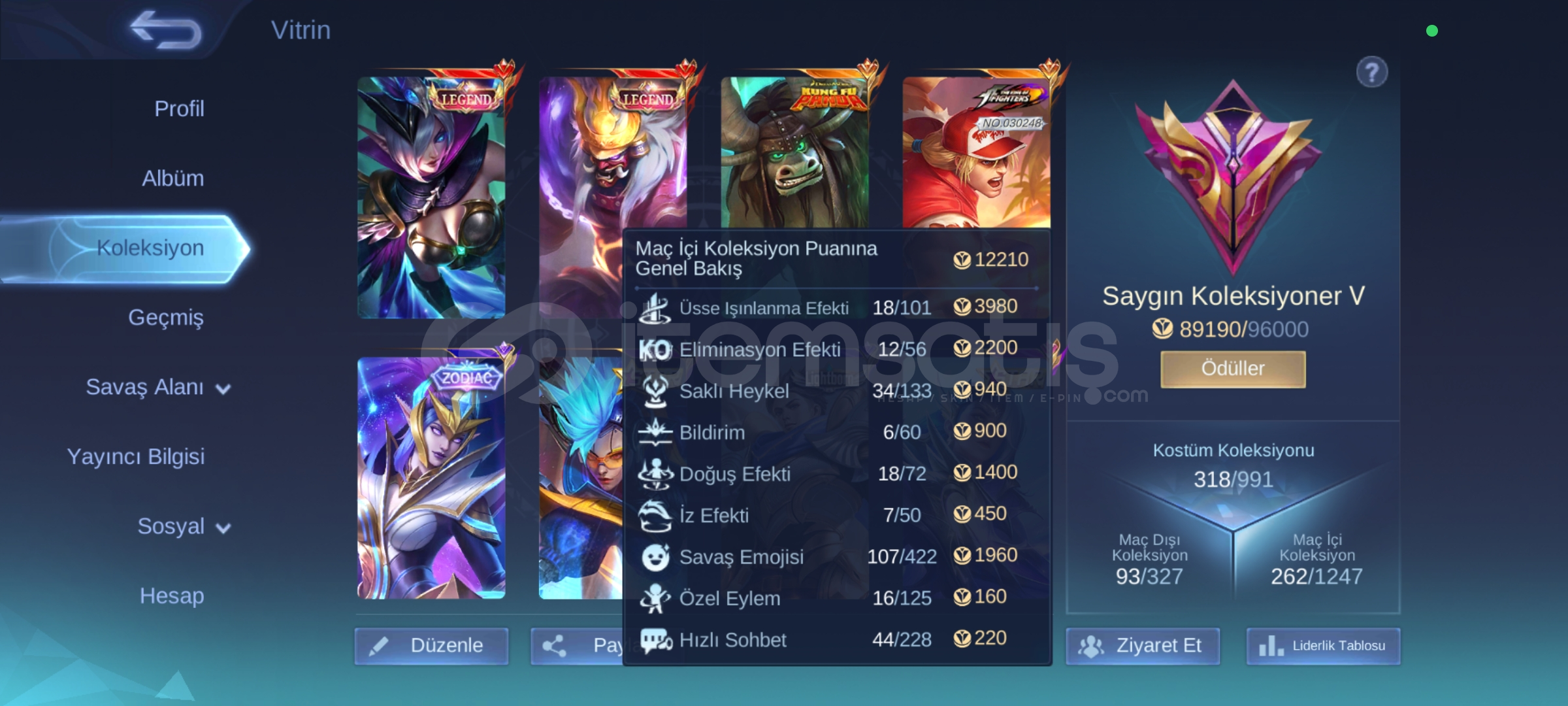Click the KO Eliminasyon Efekti icon
Viewport: 1568px width, 706px height.
pyautogui.click(x=655, y=350)
